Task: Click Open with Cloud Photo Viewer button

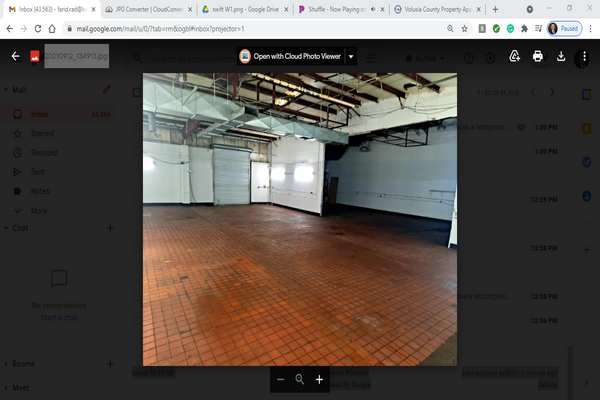Action: 291,57
